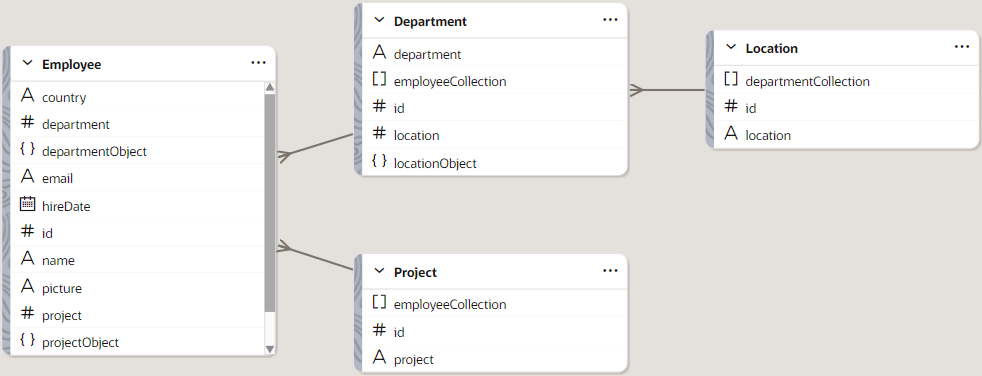Image resolution: width=982 pixels, height=376 pixels.
Task: Click the number icon beside Employee project
Action: 27,314
